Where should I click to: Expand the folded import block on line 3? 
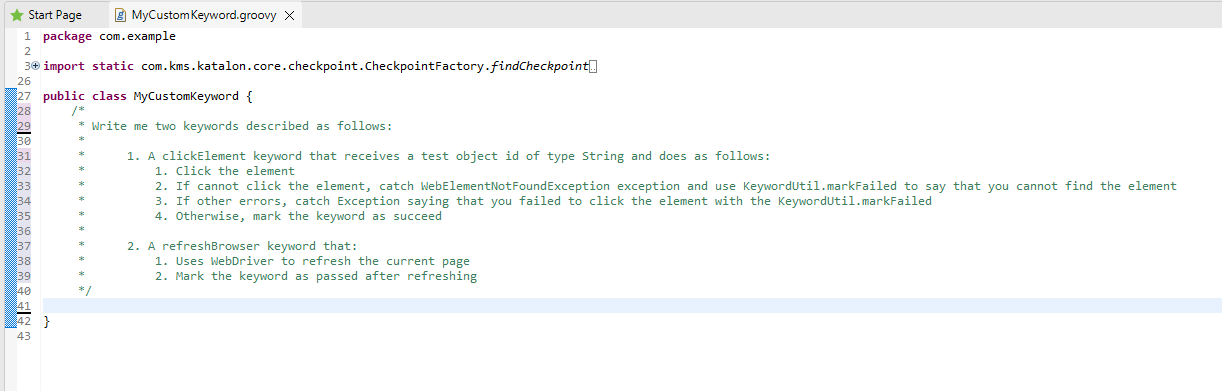(36, 66)
